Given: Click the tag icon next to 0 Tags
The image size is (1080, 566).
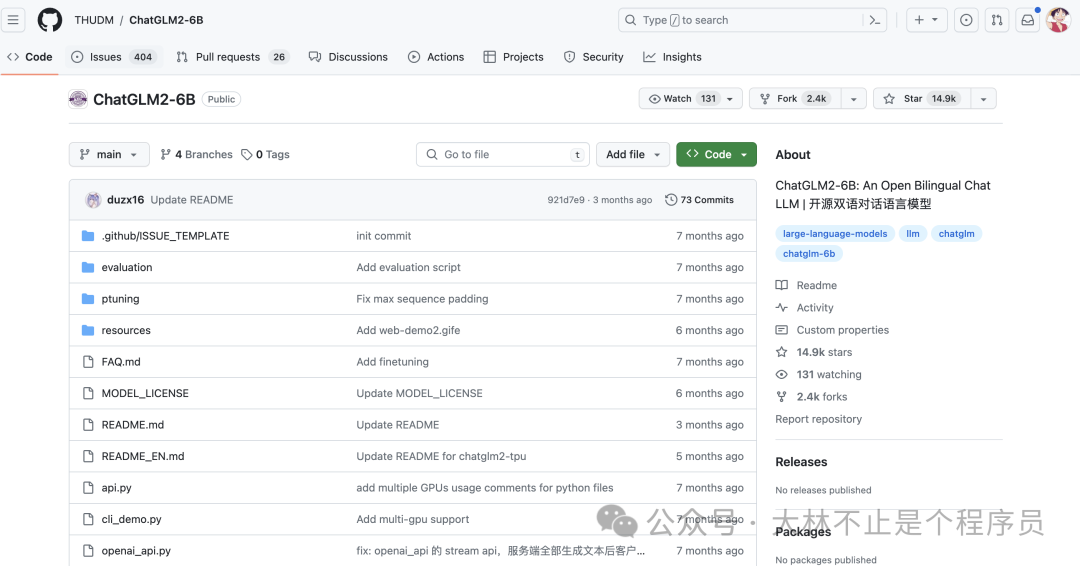Looking at the screenshot, I should 247,154.
